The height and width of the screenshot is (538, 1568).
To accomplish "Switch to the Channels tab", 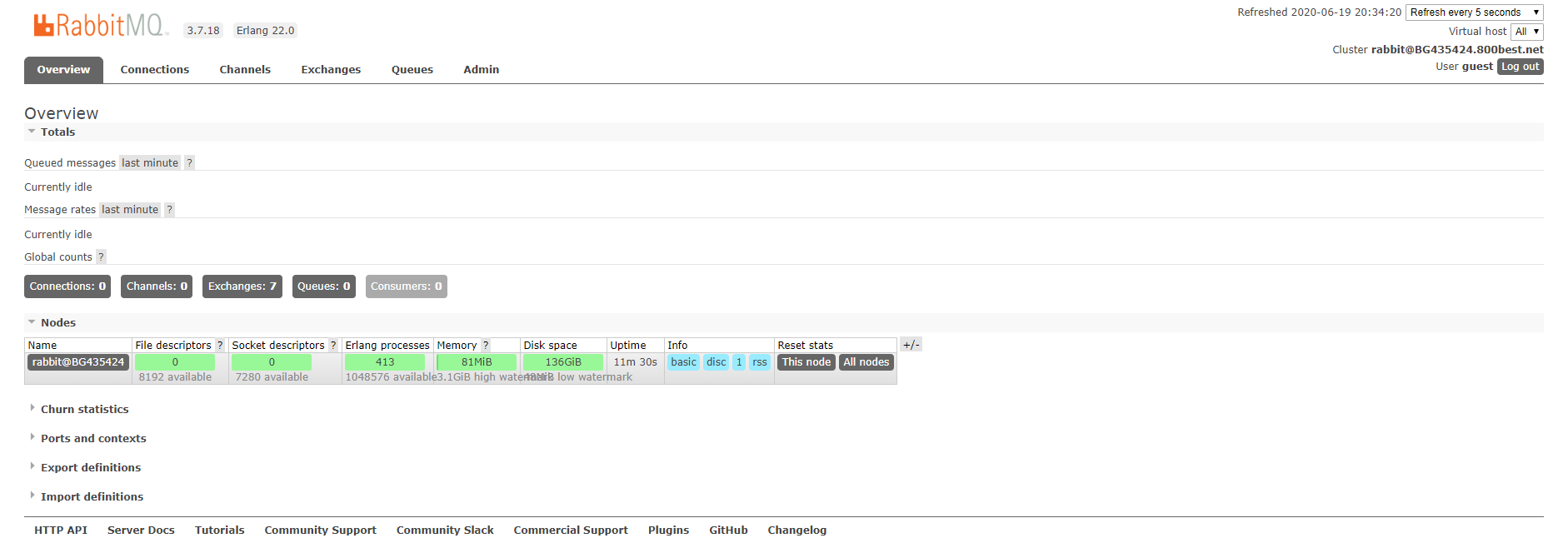I will coord(245,70).
